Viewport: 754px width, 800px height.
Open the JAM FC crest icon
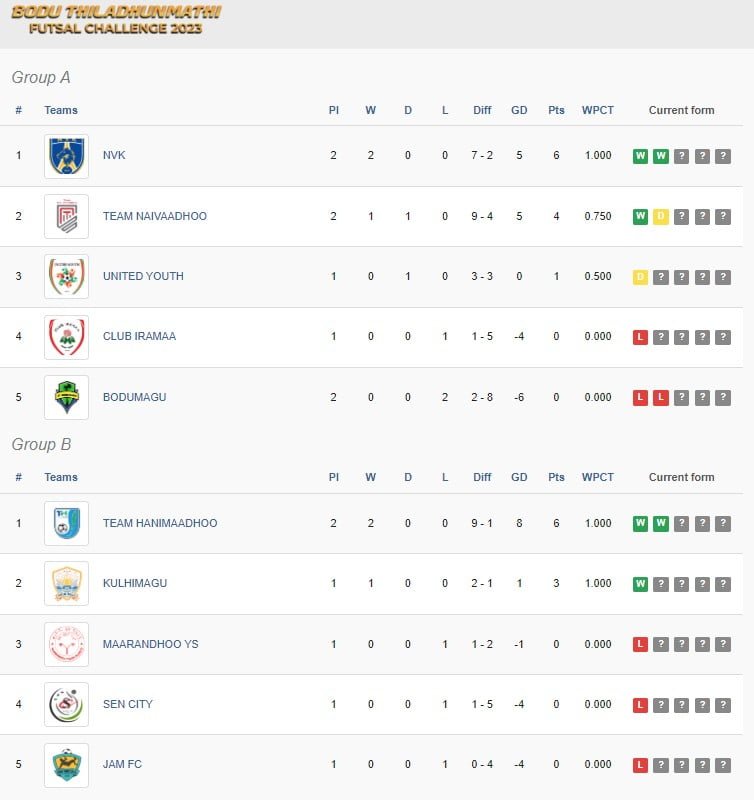66,765
